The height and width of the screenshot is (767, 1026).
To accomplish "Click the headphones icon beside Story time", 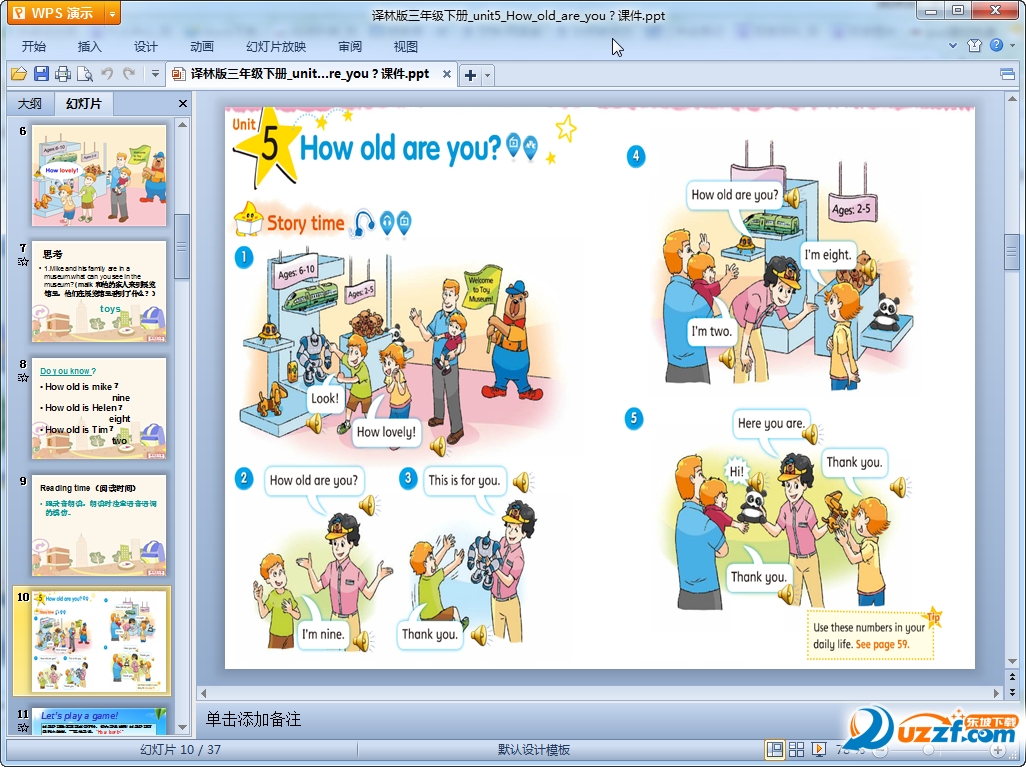I will (x=363, y=223).
